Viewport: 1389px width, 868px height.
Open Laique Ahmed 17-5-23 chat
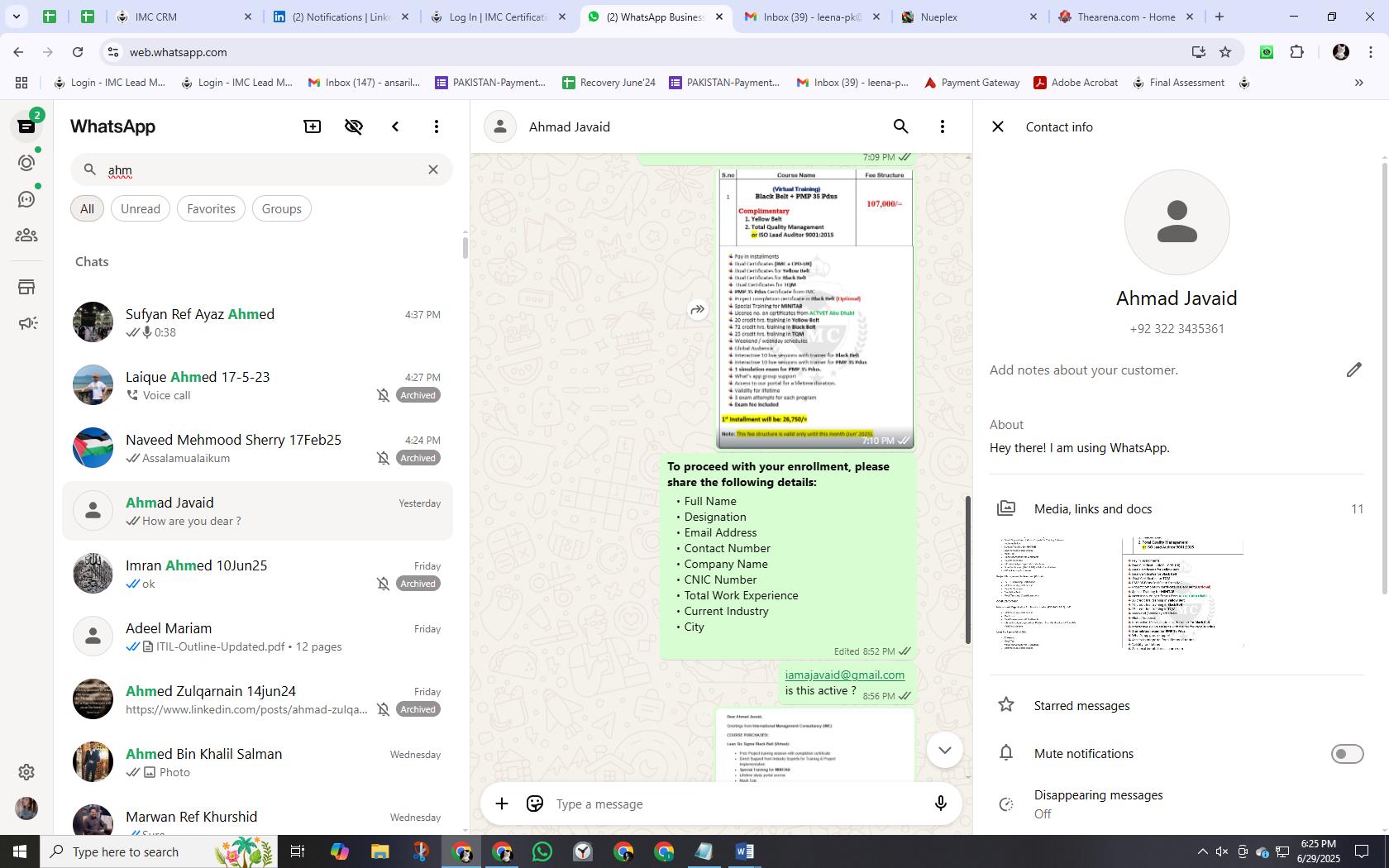click(x=258, y=385)
